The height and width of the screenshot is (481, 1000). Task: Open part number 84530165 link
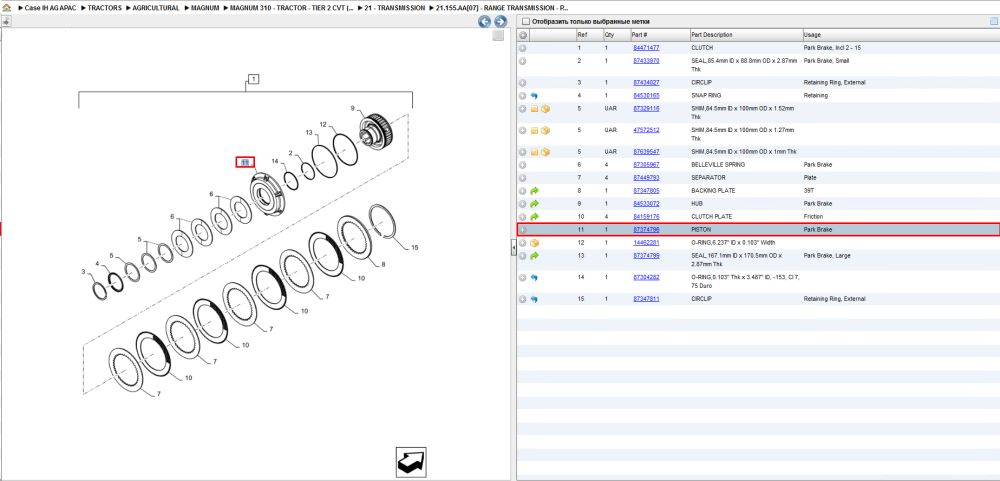pyautogui.click(x=646, y=95)
